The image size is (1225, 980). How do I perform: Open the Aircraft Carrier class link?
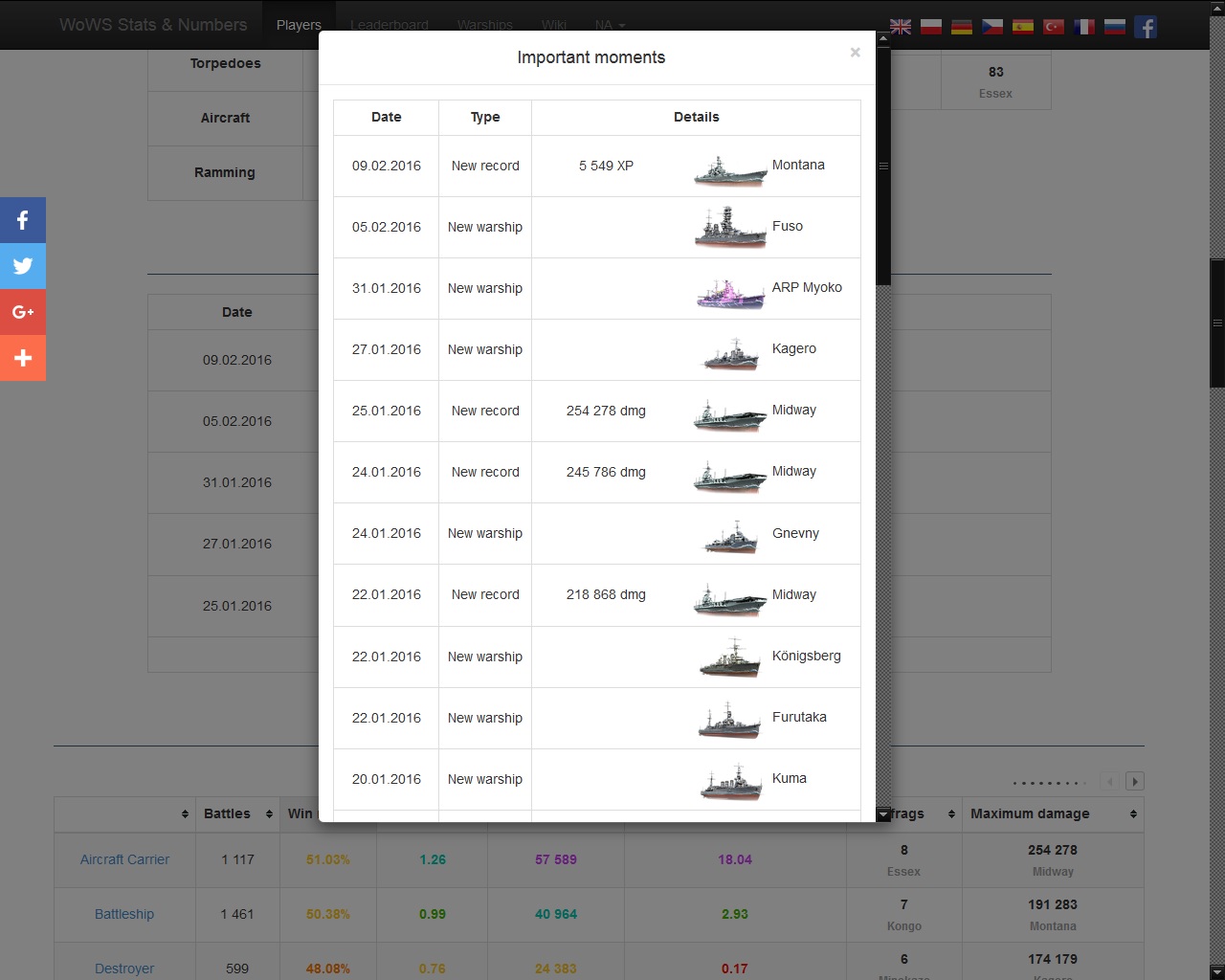pos(124,859)
